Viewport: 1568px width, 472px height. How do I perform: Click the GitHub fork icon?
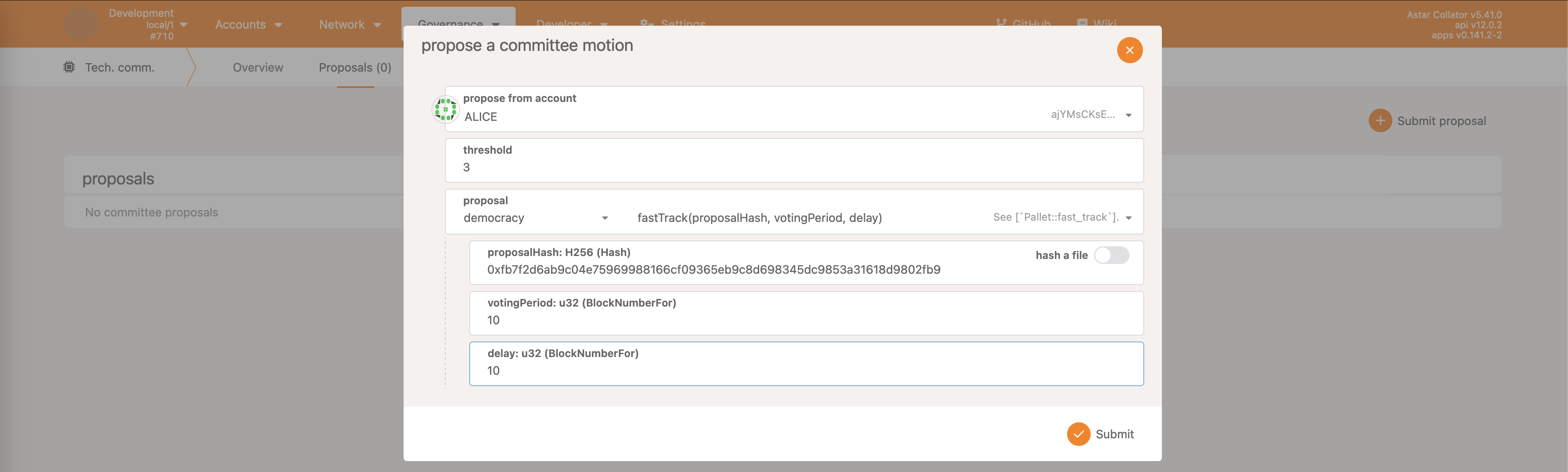(x=1001, y=23)
